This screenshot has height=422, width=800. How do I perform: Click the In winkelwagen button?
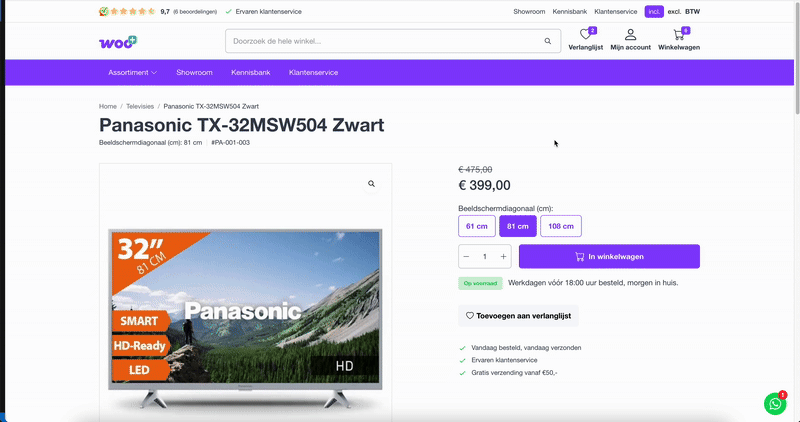tap(609, 257)
